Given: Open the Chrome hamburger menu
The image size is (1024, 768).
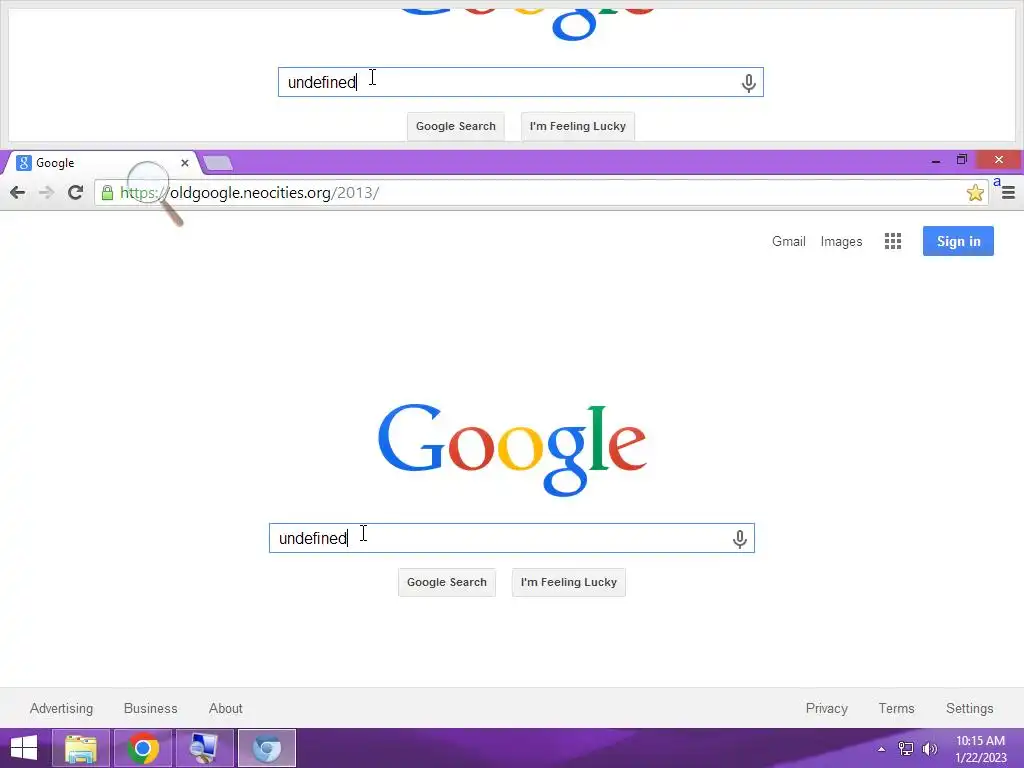Looking at the screenshot, I should pos(1008,193).
